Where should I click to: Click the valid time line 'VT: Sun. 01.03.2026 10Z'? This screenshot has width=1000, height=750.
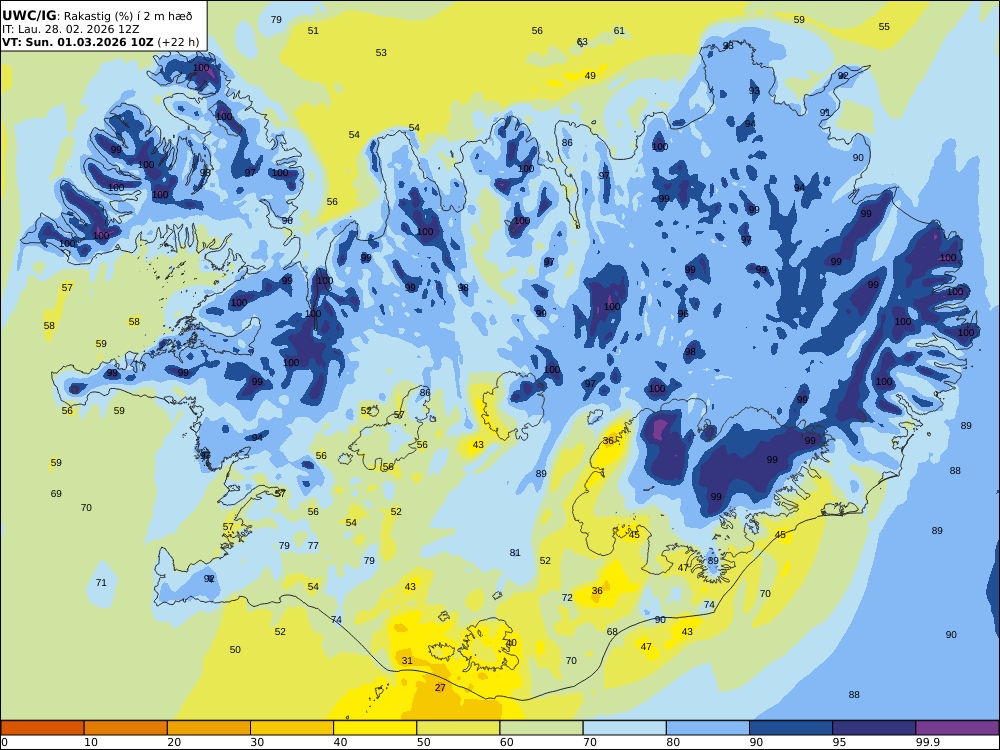[78, 42]
